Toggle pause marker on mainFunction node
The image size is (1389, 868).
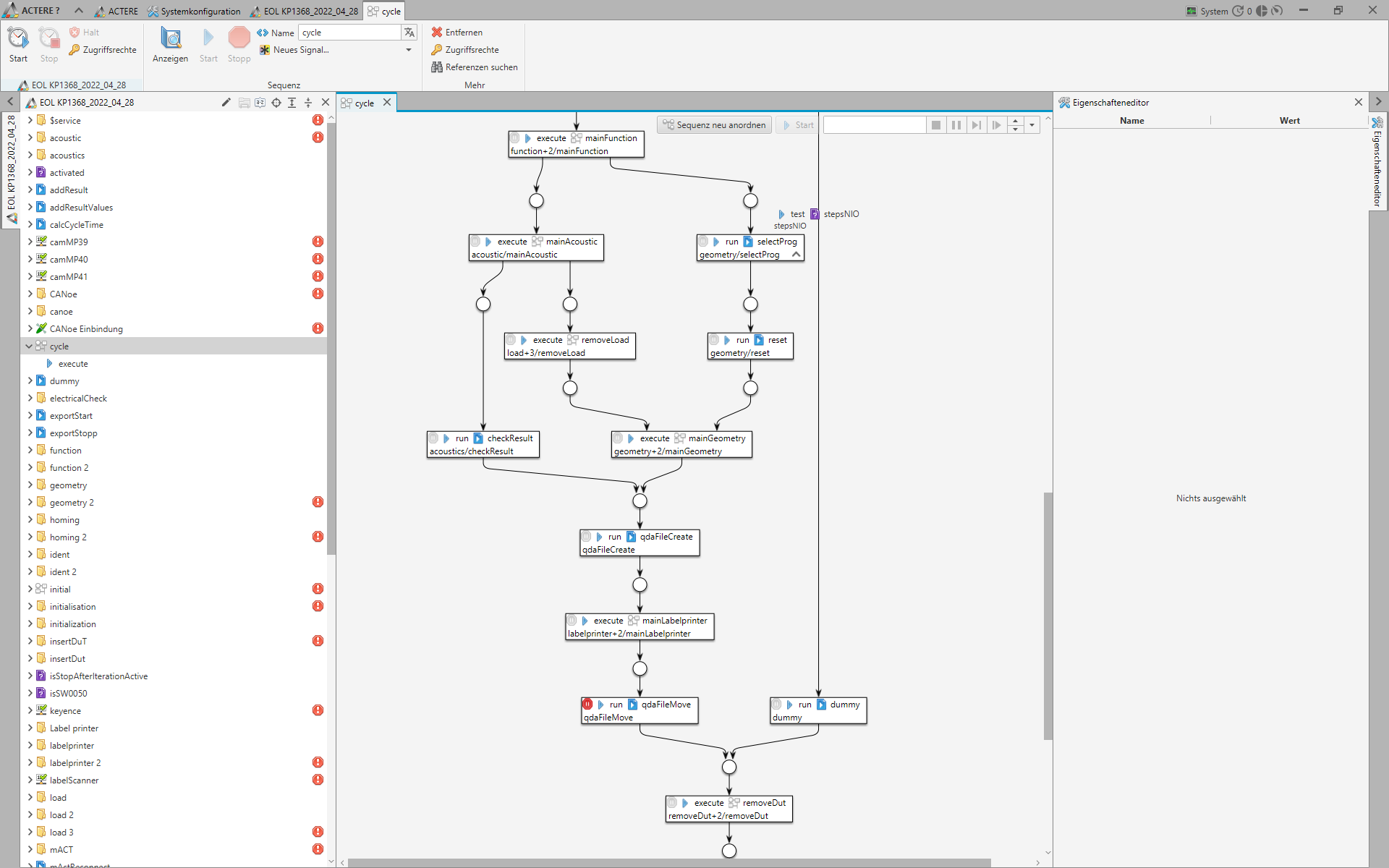(x=514, y=137)
